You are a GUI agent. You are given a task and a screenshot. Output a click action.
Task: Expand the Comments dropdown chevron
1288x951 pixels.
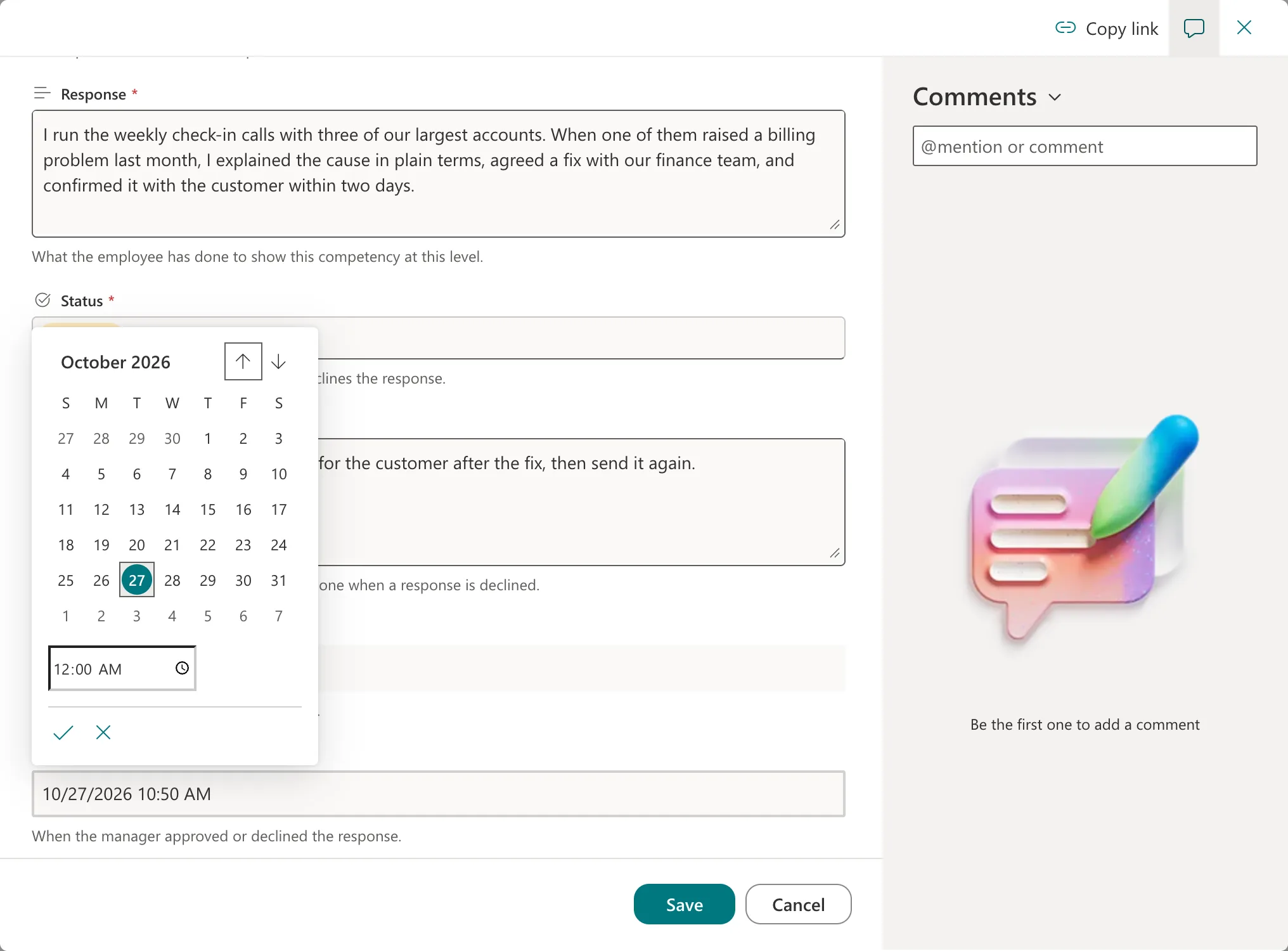click(1055, 98)
